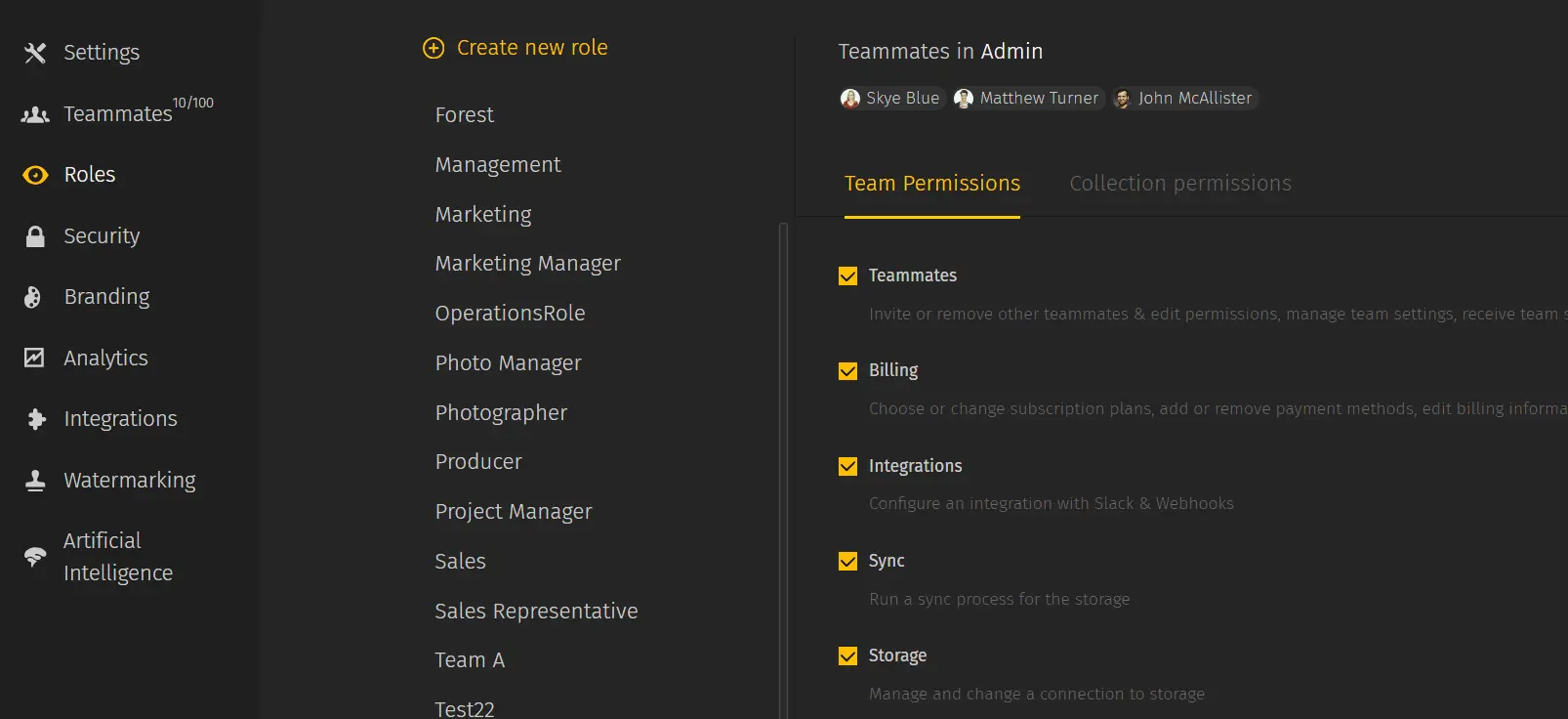Switch to Team Permissions tab
This screenshot has width=1568, height=719.
tap(932, 184)
